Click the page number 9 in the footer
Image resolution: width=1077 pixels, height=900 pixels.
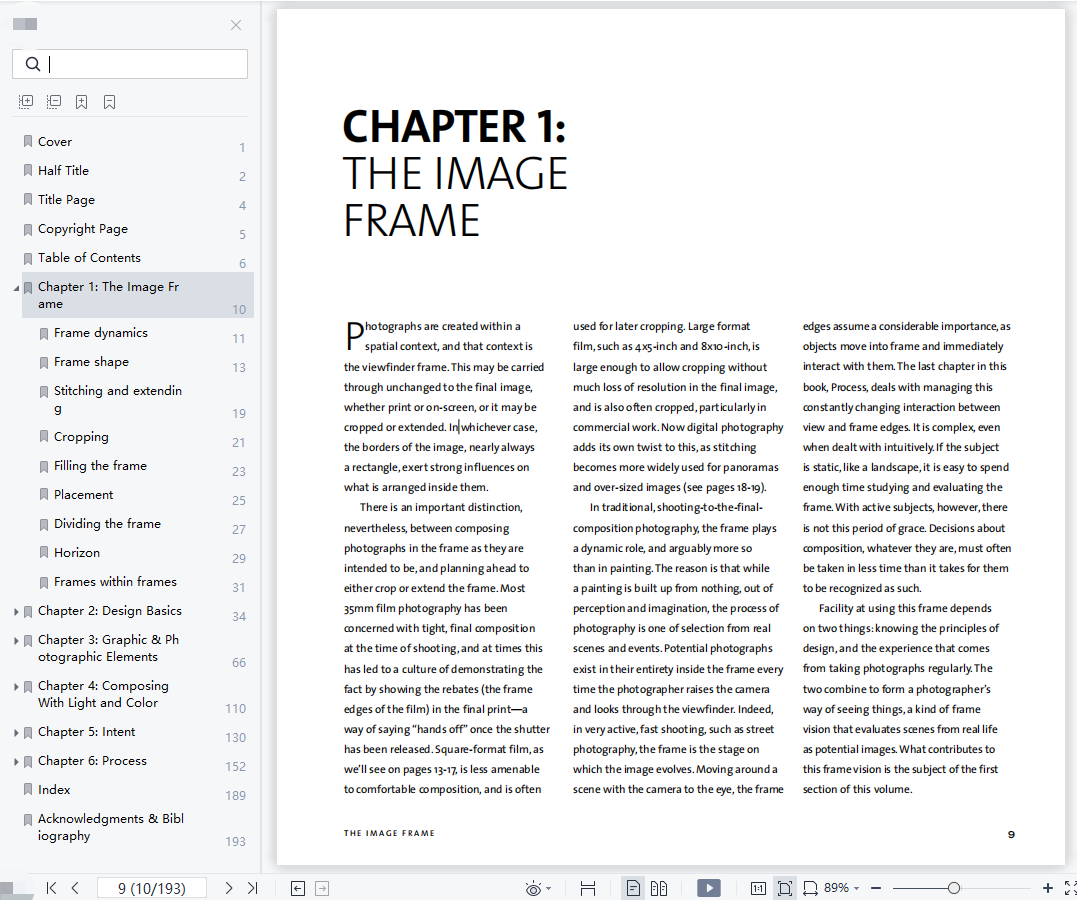pos(1011,834)
